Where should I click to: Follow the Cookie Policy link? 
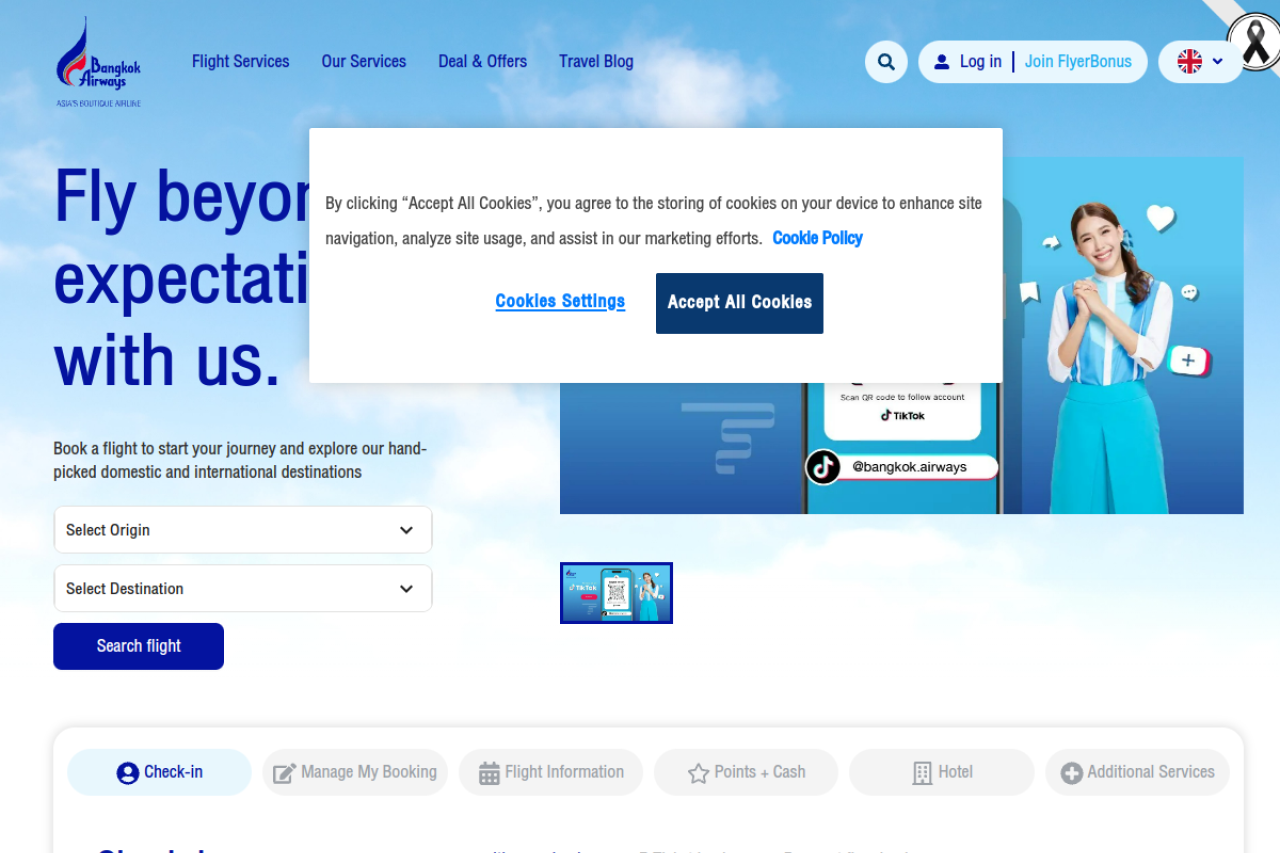tap(817, 238)
